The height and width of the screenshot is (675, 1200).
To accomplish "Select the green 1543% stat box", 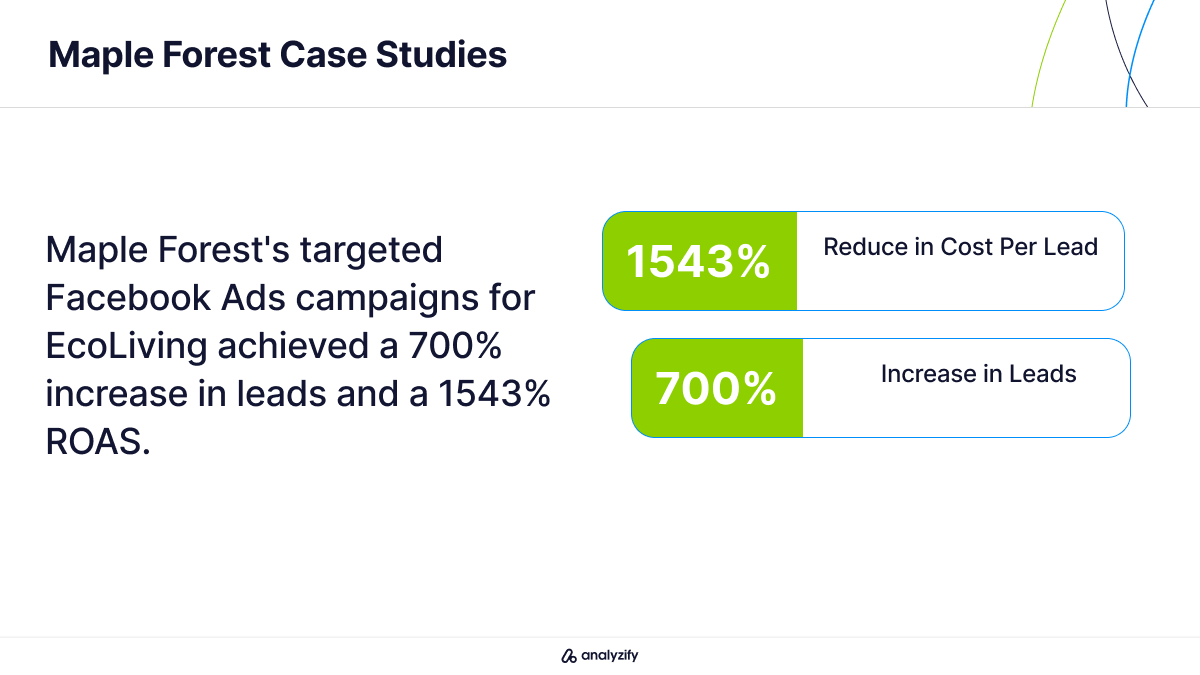I will [x=700, y=261].
